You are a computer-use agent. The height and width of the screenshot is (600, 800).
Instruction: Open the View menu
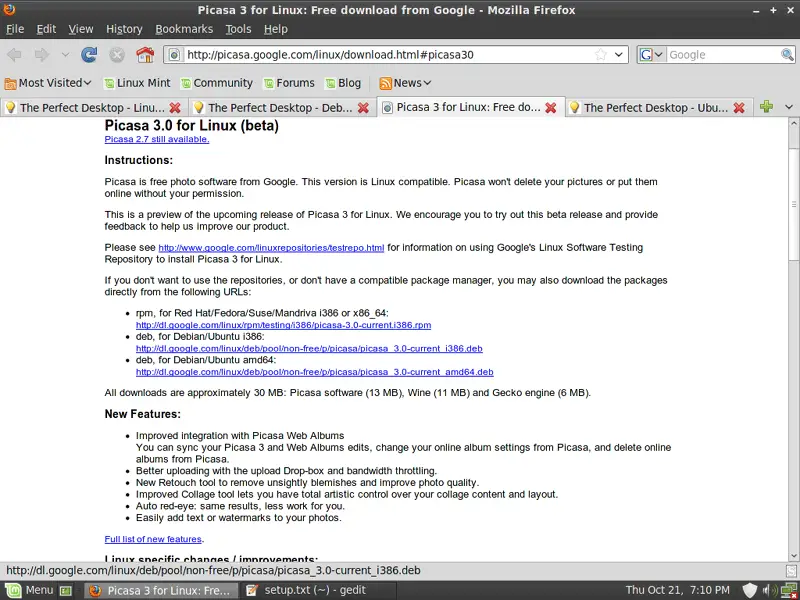click(x=81, y=29)
